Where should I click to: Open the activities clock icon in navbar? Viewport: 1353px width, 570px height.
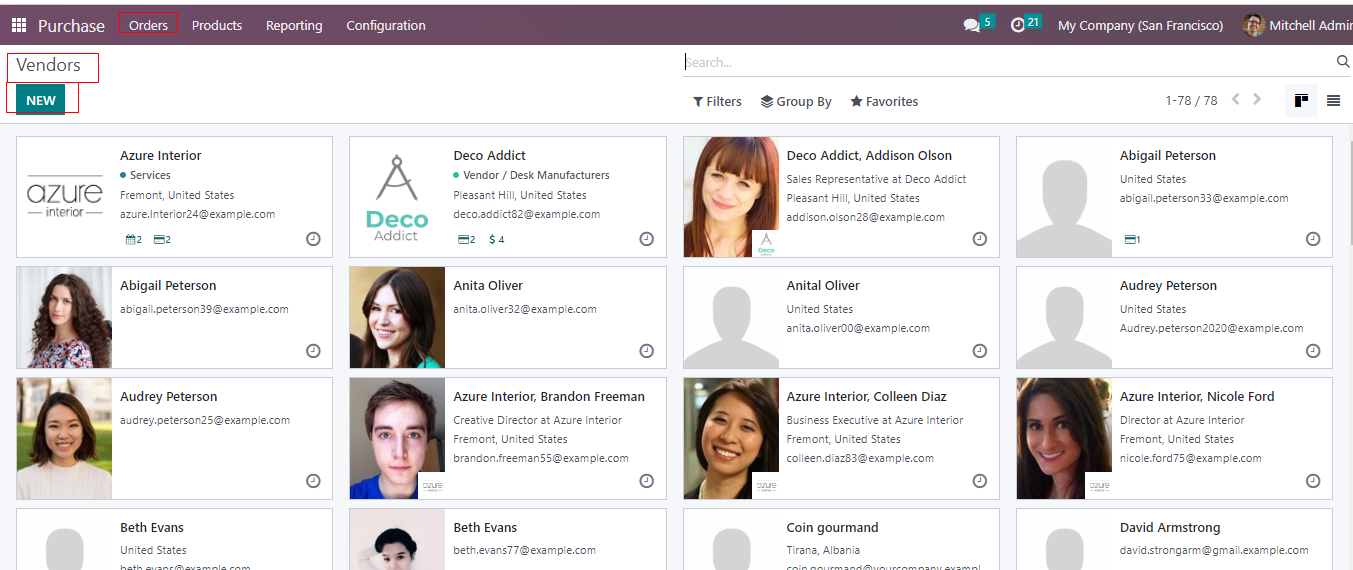click(x=1018, y=26)
